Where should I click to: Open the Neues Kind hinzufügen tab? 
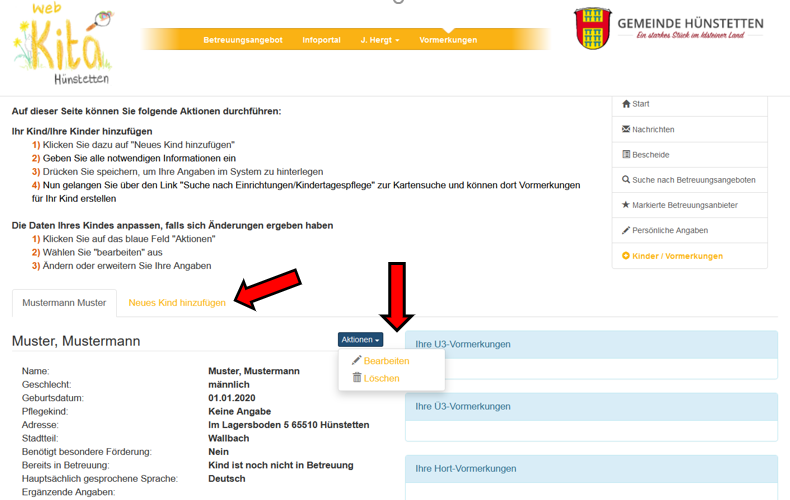tap(177, 303)
